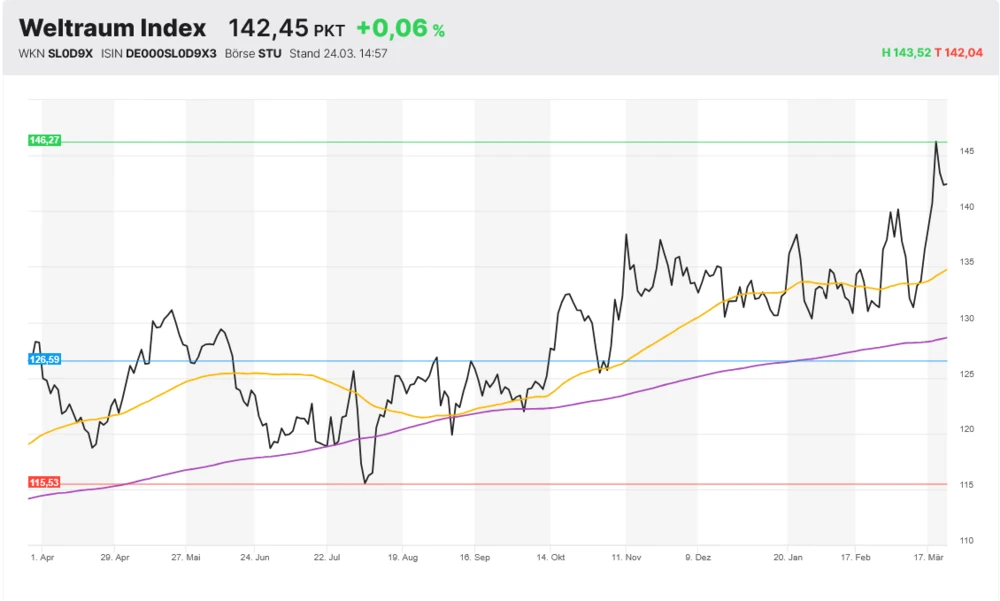Select the 17. Mär axis label
Screen dimensions: 1000x601
coord(928,557)
